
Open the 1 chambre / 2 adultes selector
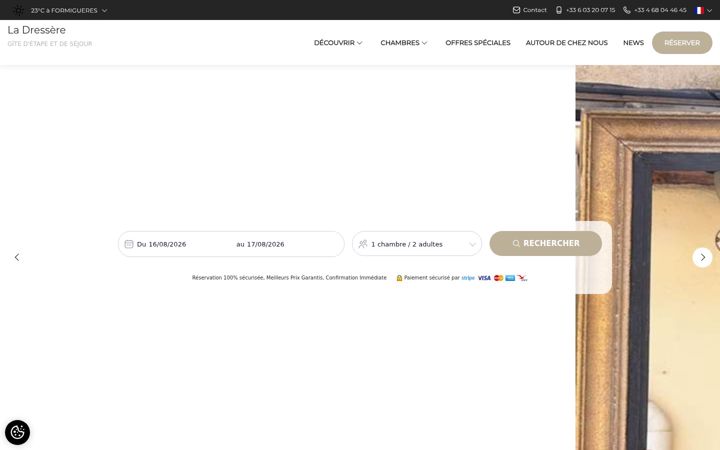(417, 244)
